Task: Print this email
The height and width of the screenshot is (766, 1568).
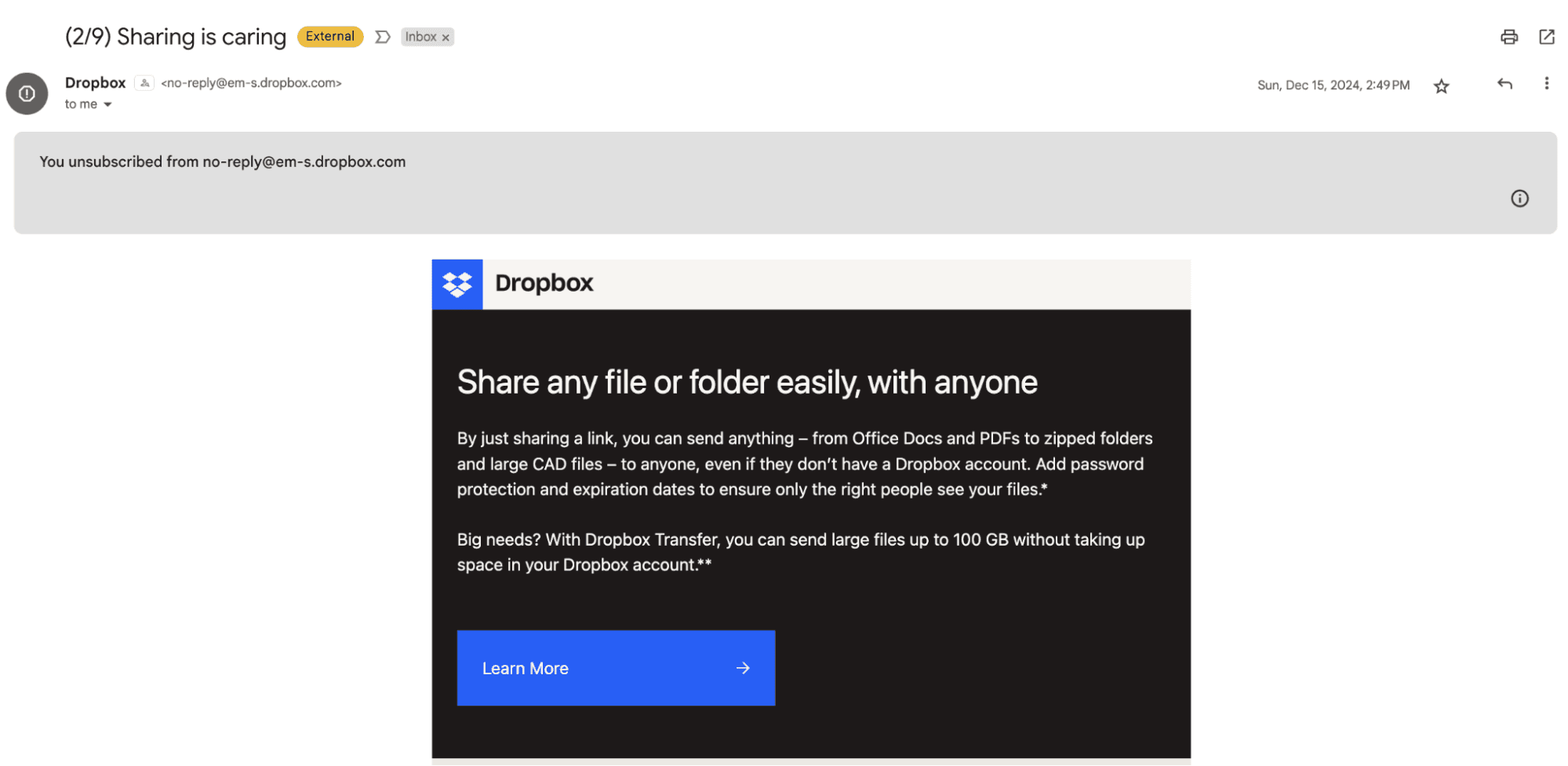Action: pyautogui.click(x=1509, y=37)
